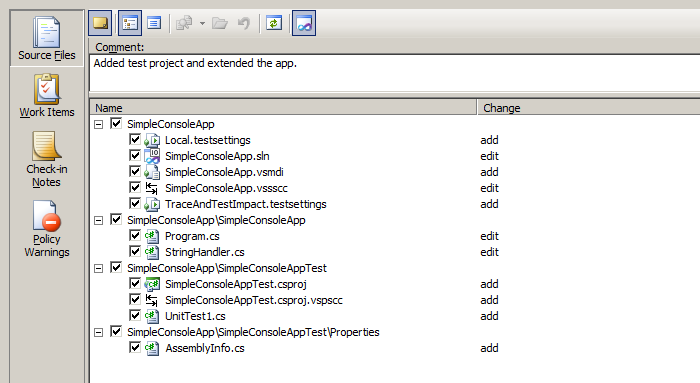Uncheck SimpleConsoleApp.vssscc checkbox

135,187
